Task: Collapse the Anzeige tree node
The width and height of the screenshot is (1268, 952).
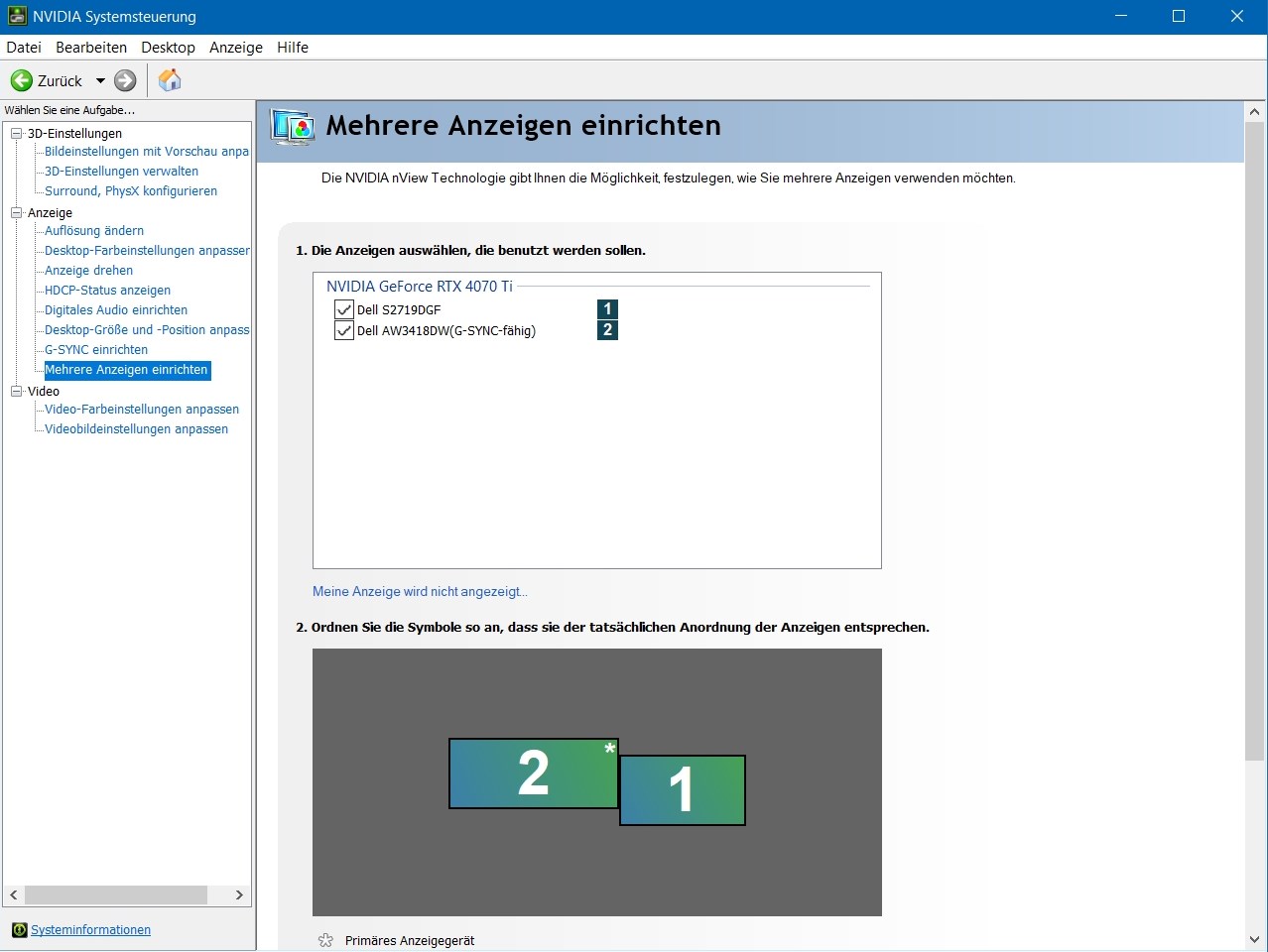Action: pos(16,212)
